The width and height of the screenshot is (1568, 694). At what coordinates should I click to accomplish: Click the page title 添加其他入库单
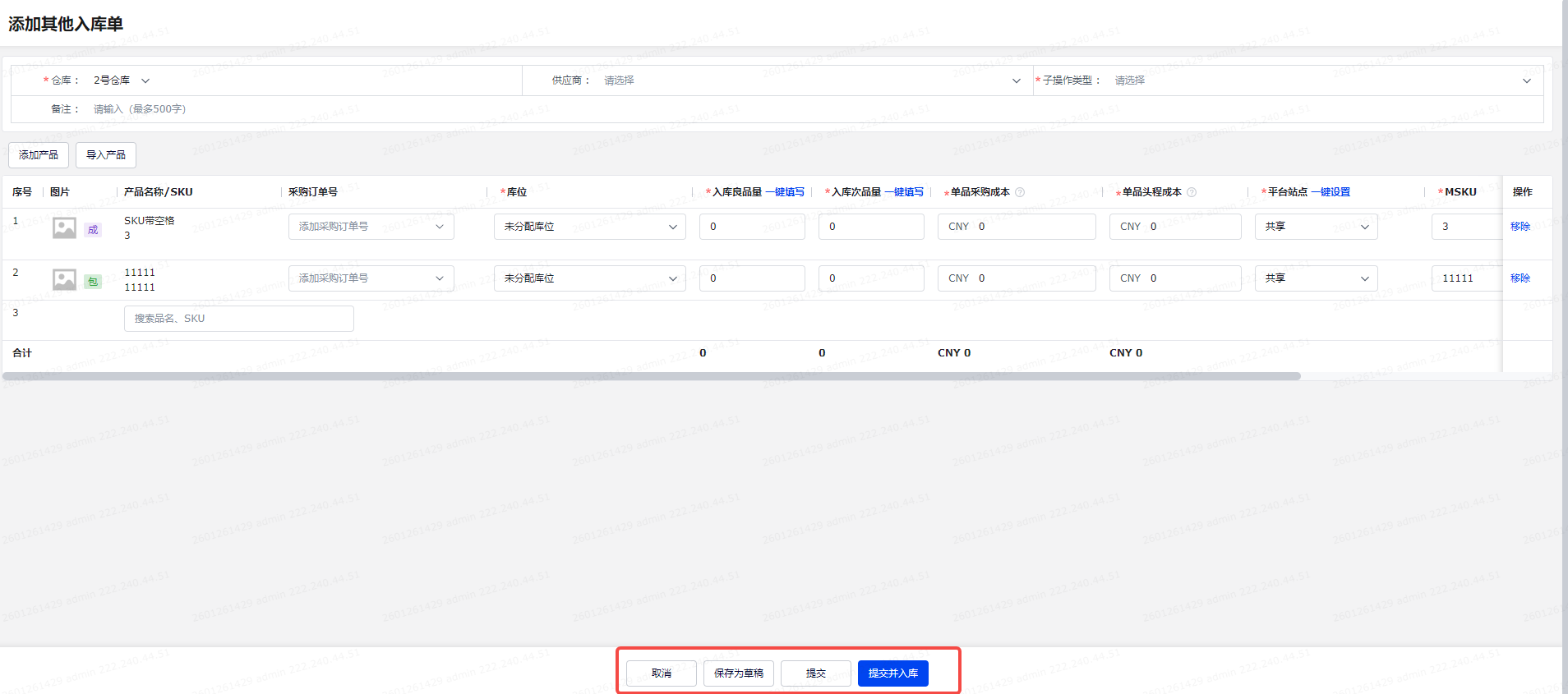click(66, 24)
